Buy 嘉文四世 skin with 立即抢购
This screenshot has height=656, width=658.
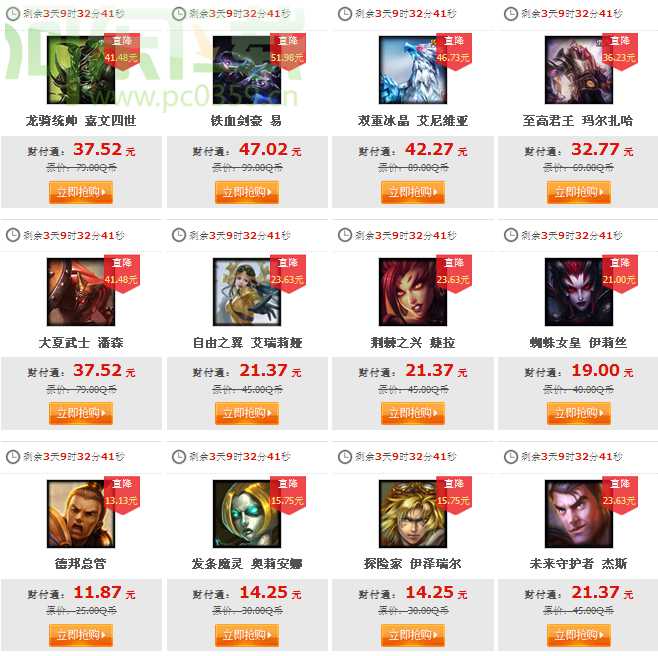click(x=81, y=192)
